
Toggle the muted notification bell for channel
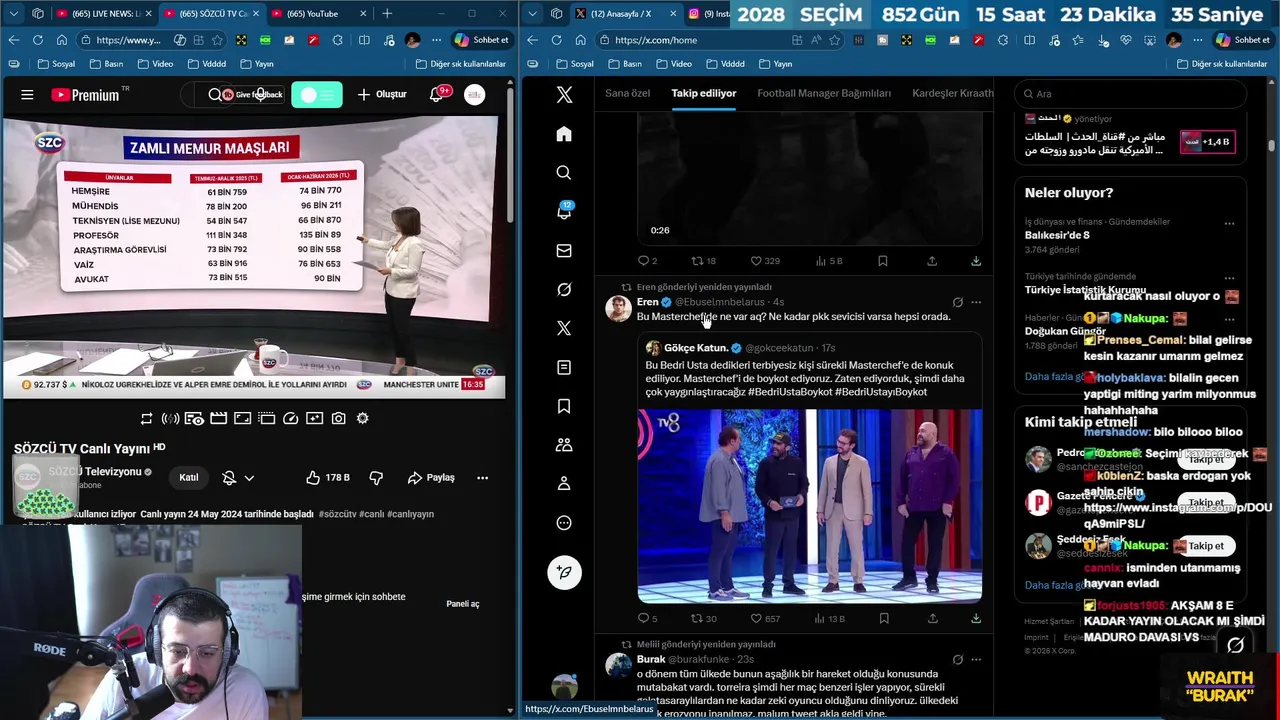(x=229, y=478)
